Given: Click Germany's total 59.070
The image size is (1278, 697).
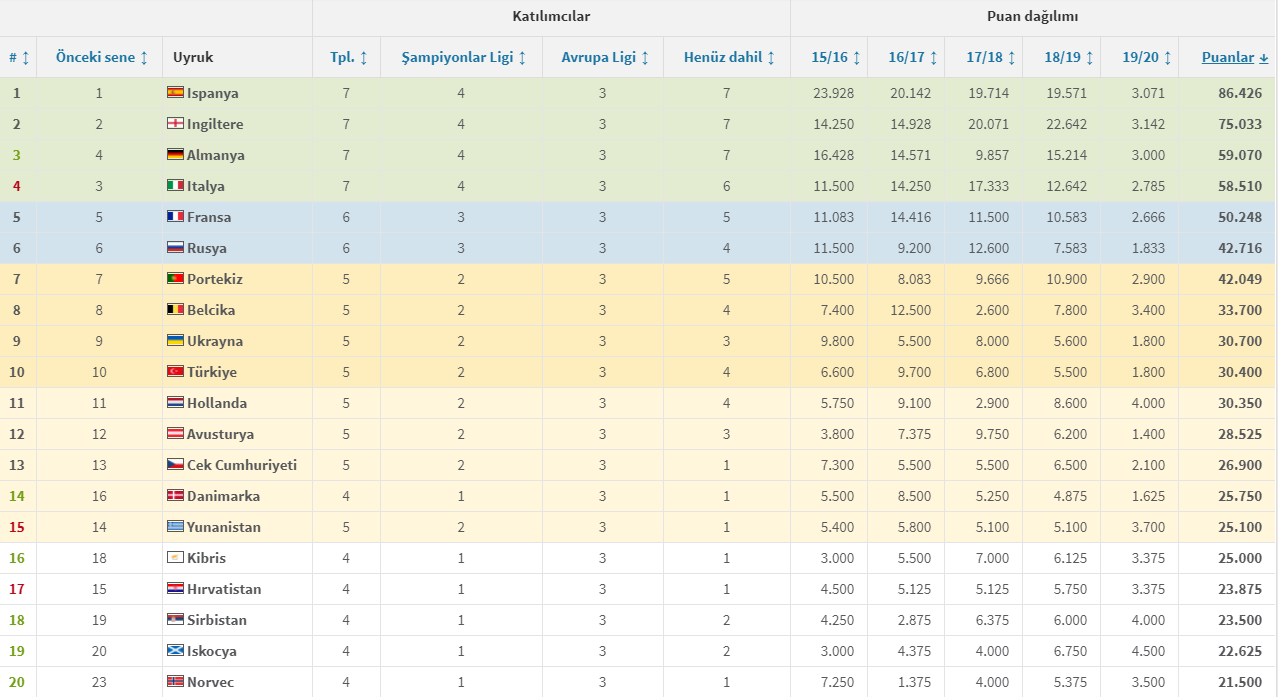Looking at the screenshot, I should (x=1240, y=155).
